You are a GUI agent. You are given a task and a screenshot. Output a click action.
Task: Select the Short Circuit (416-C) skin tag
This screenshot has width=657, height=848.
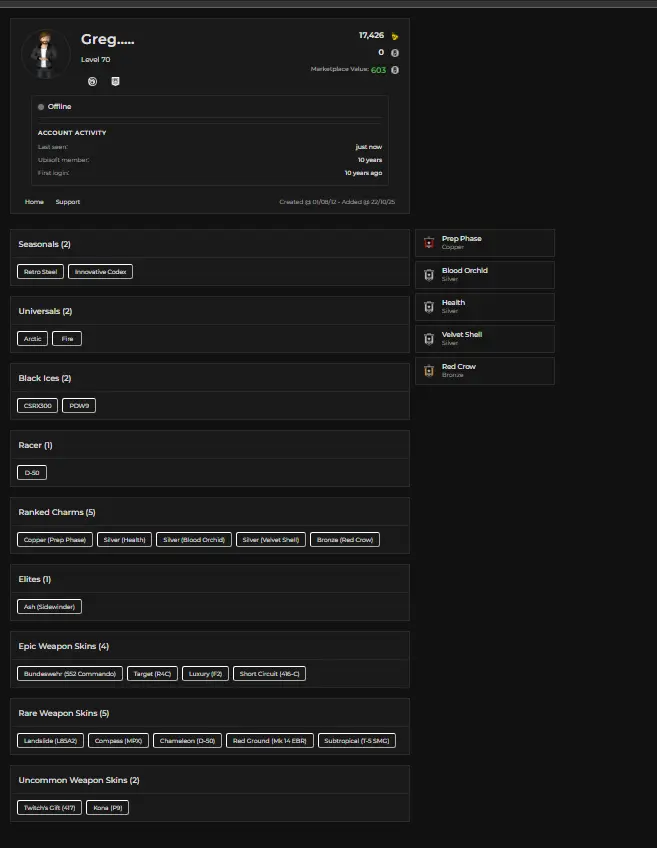[269, 674]
